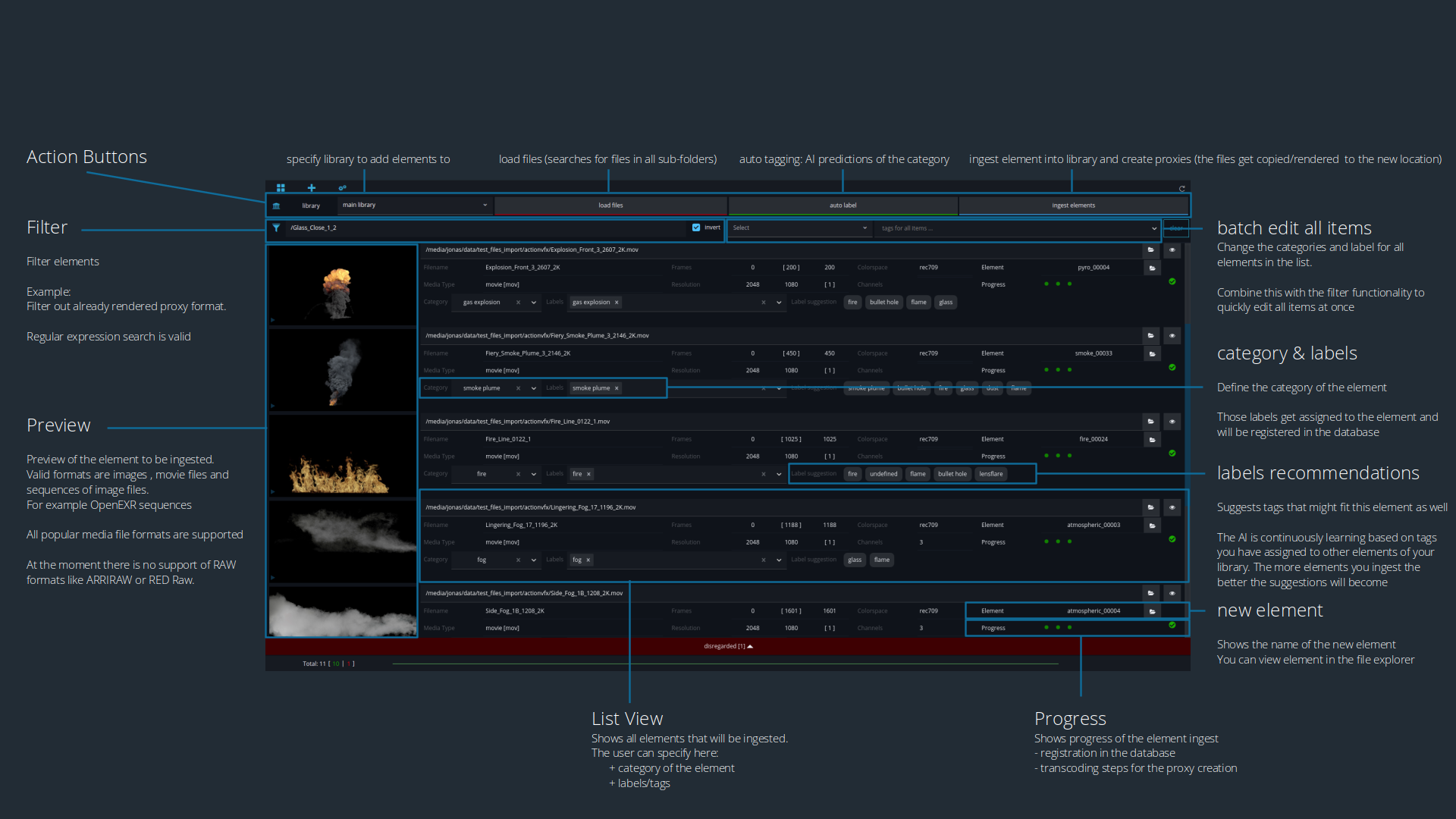Click the load files button
1456x819 pixels.
pyautogui.click(x=610, y=206)
